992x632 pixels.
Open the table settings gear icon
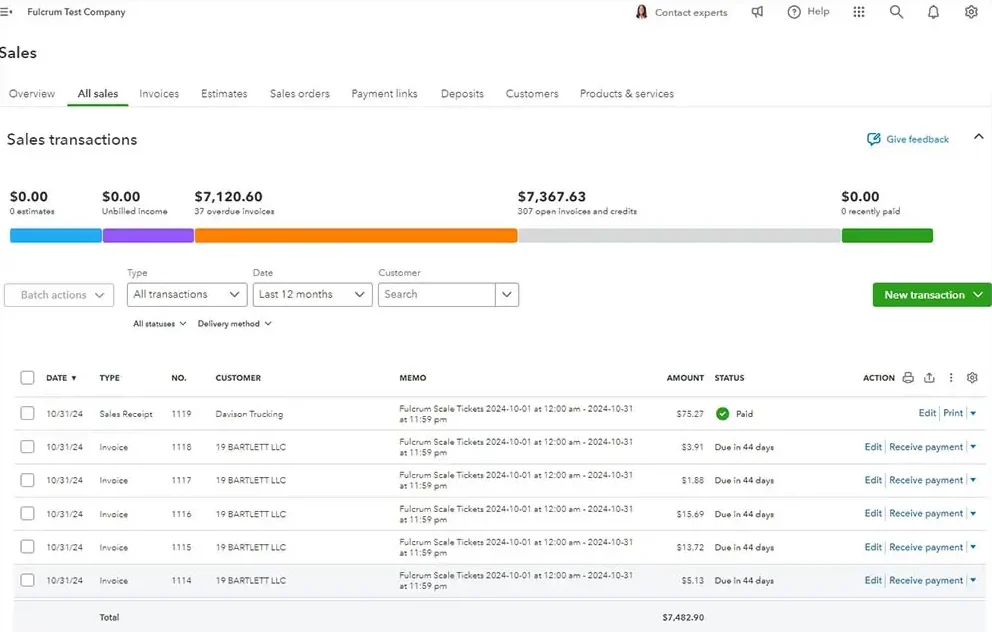click(x=971, y=377)
